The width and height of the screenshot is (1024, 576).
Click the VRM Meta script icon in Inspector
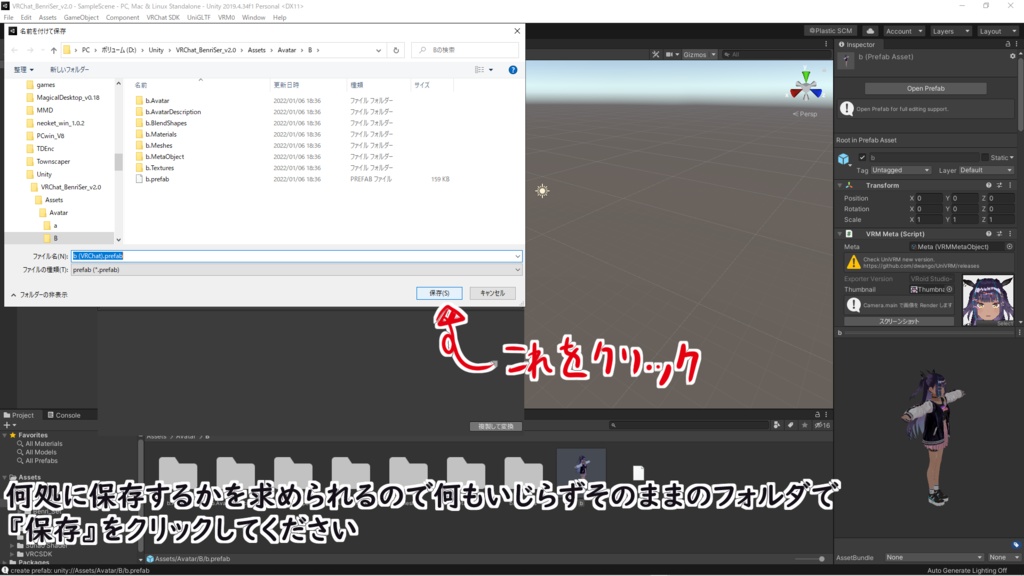[x=849, y=233]
